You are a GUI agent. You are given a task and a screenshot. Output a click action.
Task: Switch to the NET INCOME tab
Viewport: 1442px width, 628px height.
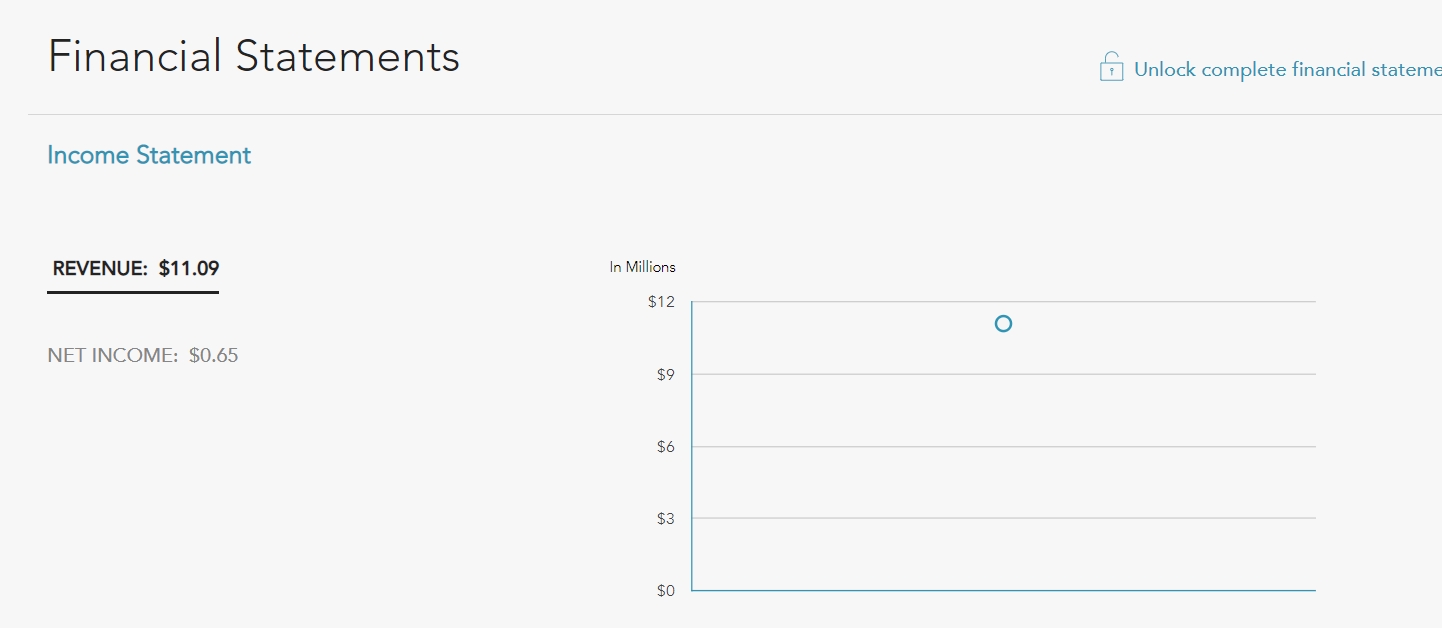(x=143, y=356)
